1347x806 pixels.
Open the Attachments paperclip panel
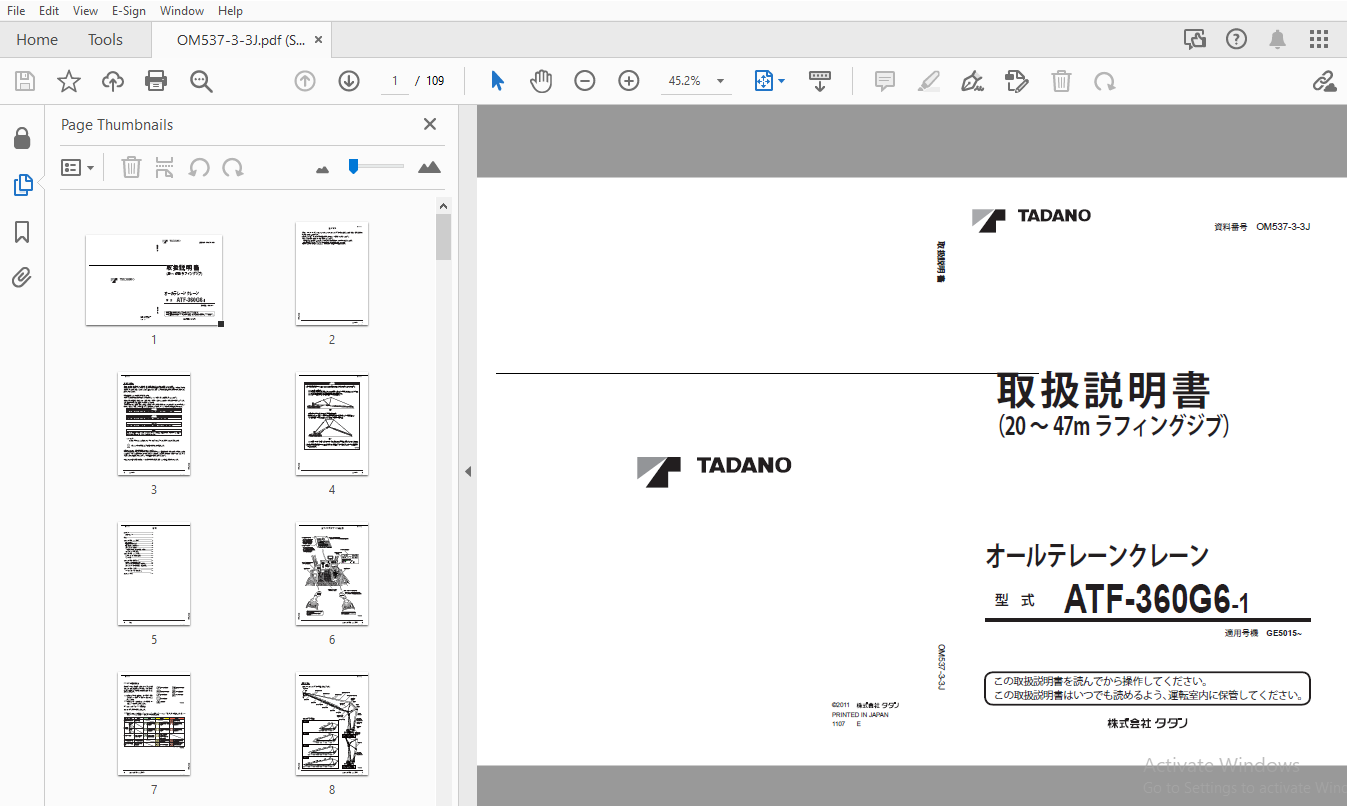22,277
